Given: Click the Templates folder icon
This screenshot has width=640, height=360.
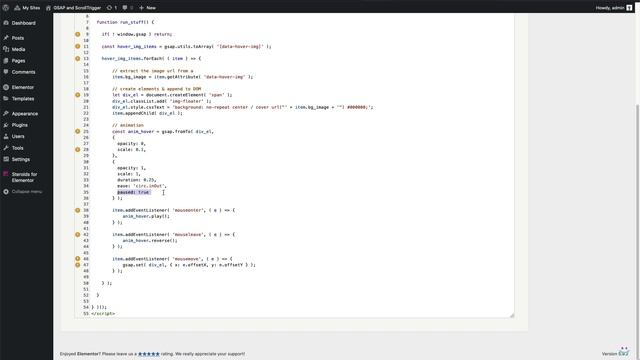Looking at the screenshot, I should click(x=6, y=98).
